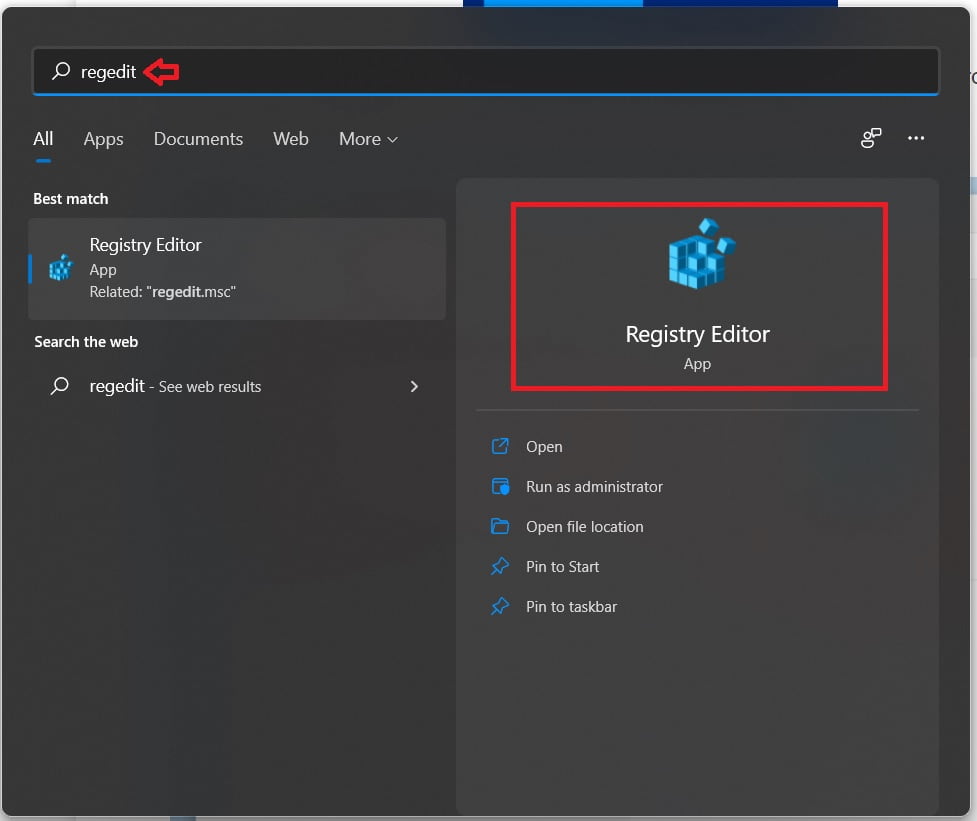
Task: Click the web search magnifier icon
Action: pyautogui.click(x=60, y=386)
